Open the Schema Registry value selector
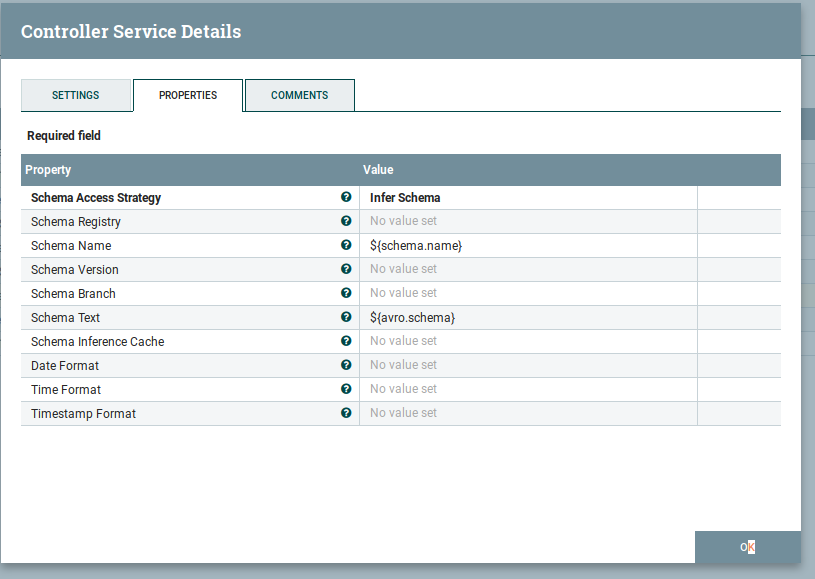815x579 pixels. click(x=527, y=222)
